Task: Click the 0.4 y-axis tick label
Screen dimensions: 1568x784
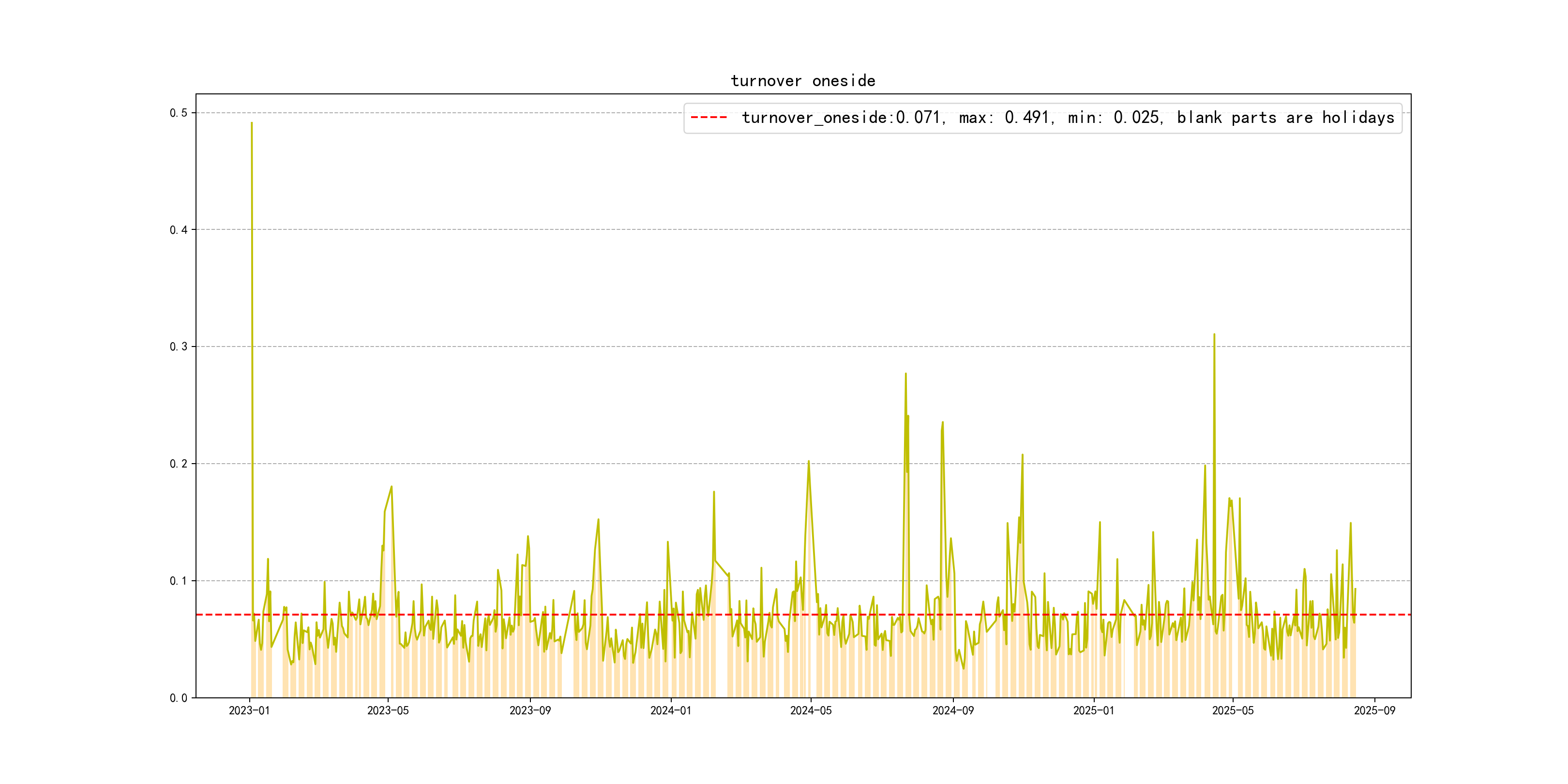Action: pos(179,229)
